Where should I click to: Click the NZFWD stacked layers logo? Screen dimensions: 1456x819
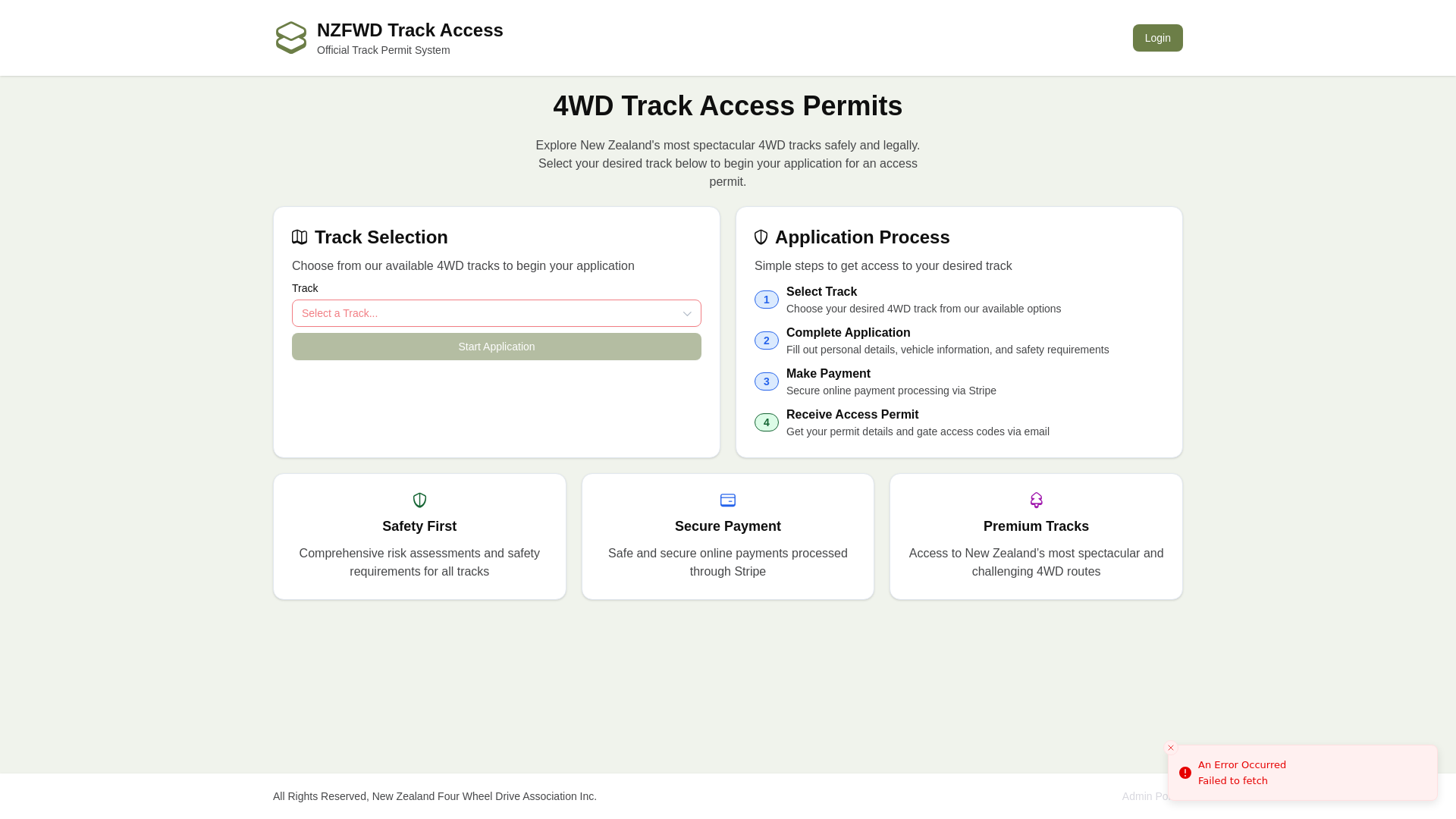click(291, 38)
